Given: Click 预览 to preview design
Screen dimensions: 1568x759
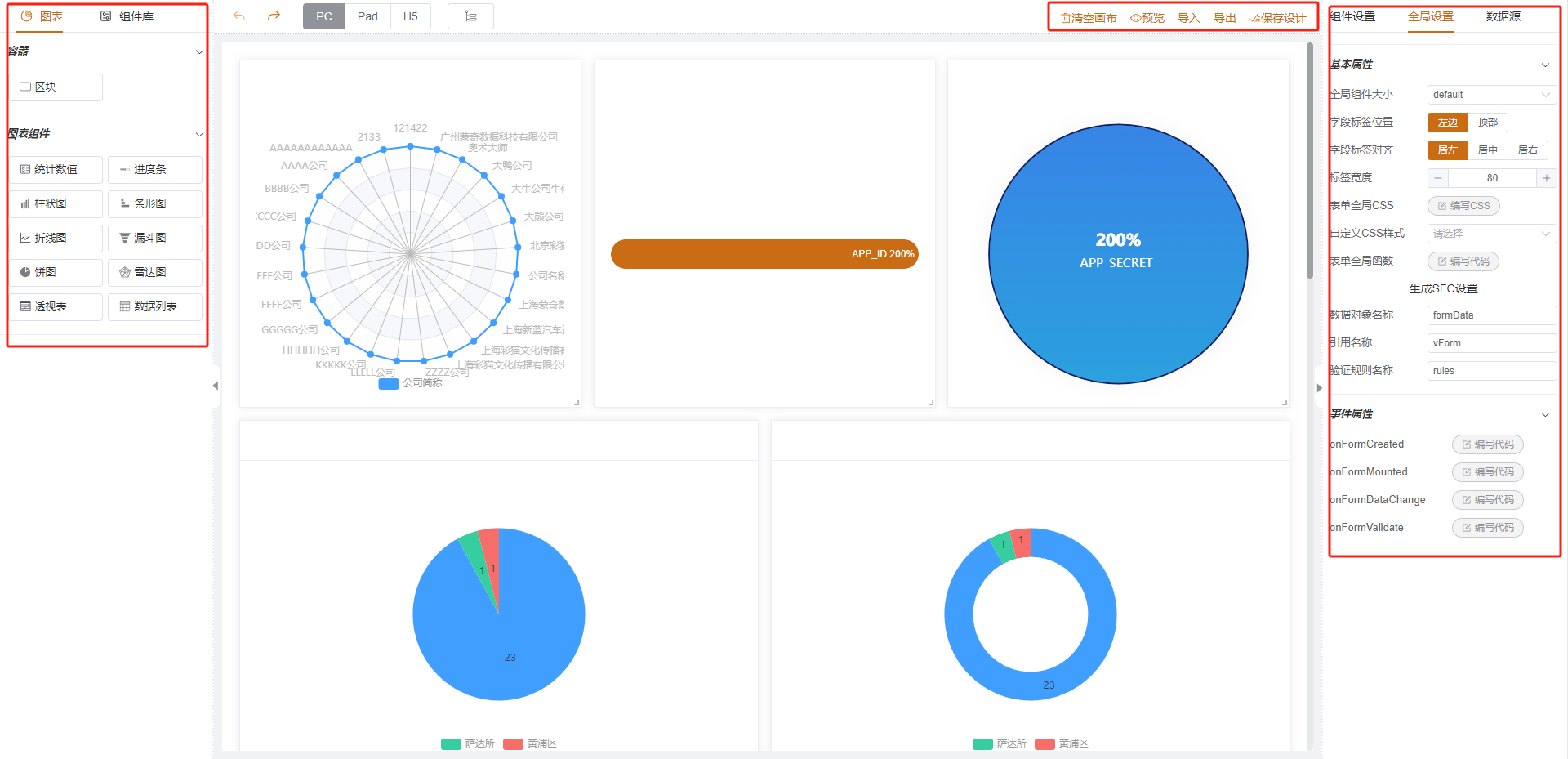Looking at the screenshot, I should pyautogui.click(x=1147, y=18).
